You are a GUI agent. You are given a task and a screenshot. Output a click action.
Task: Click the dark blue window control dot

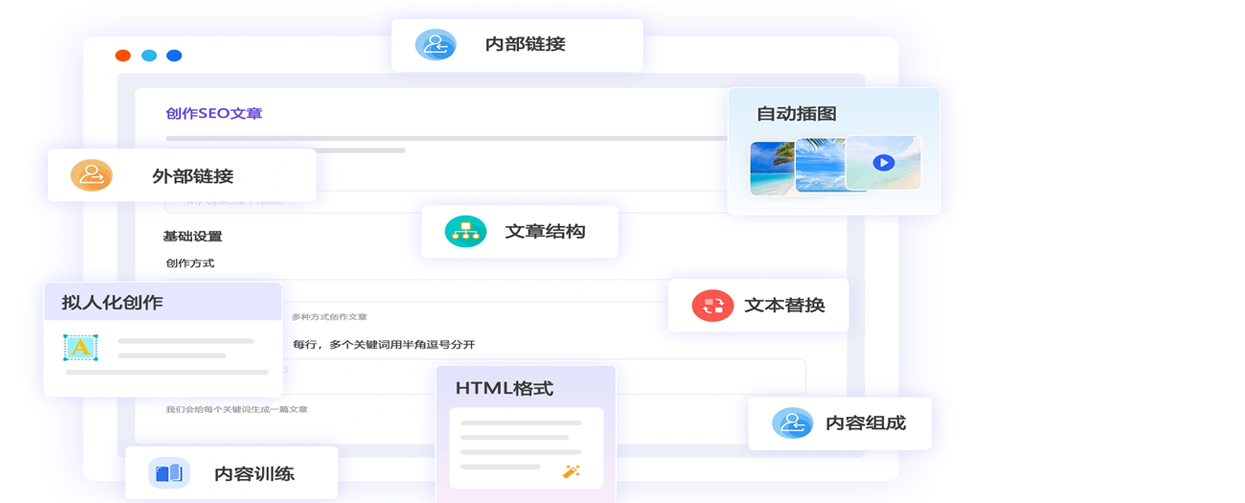(174, 56)
